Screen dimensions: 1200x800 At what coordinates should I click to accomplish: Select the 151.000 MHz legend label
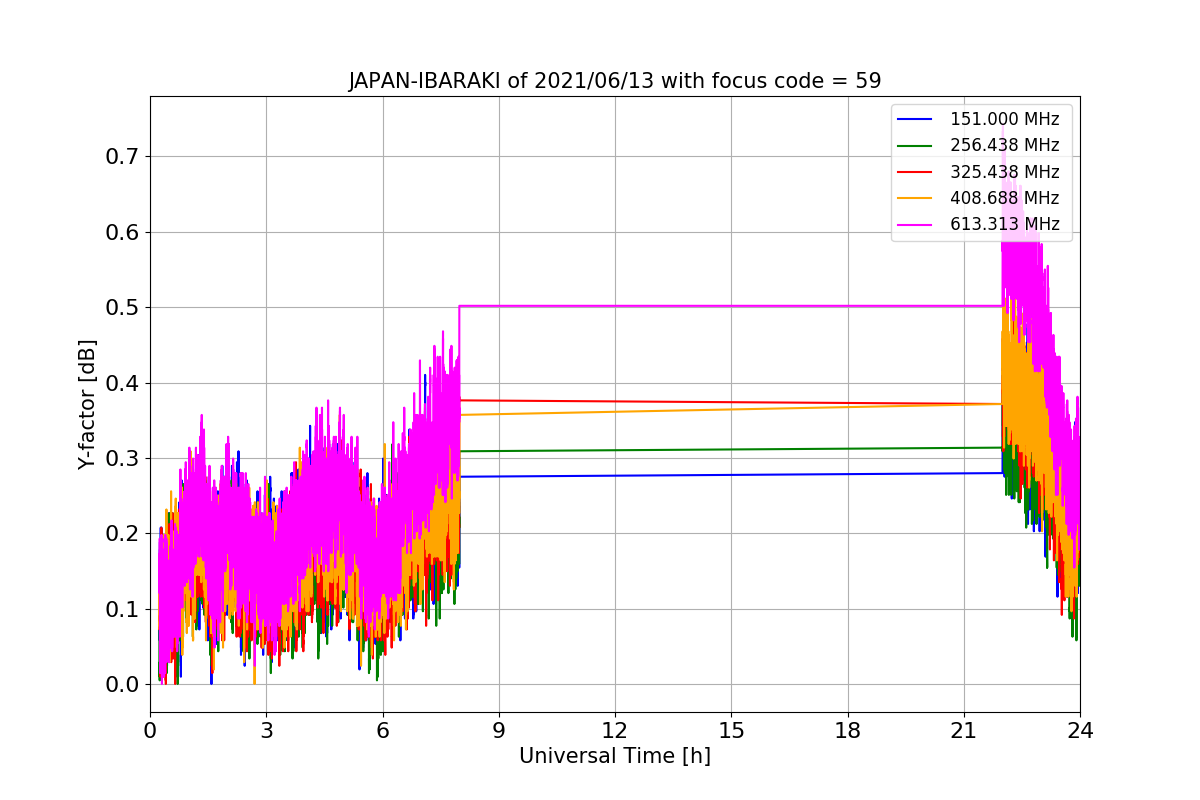pos(1004,119)
